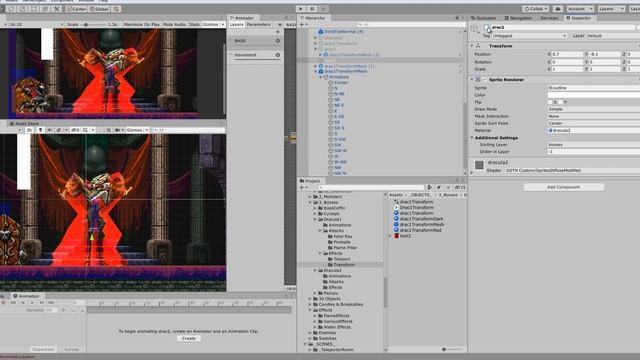Add a new Animator layer with plus
Viewport: 640px width, 360px height.
278,32
